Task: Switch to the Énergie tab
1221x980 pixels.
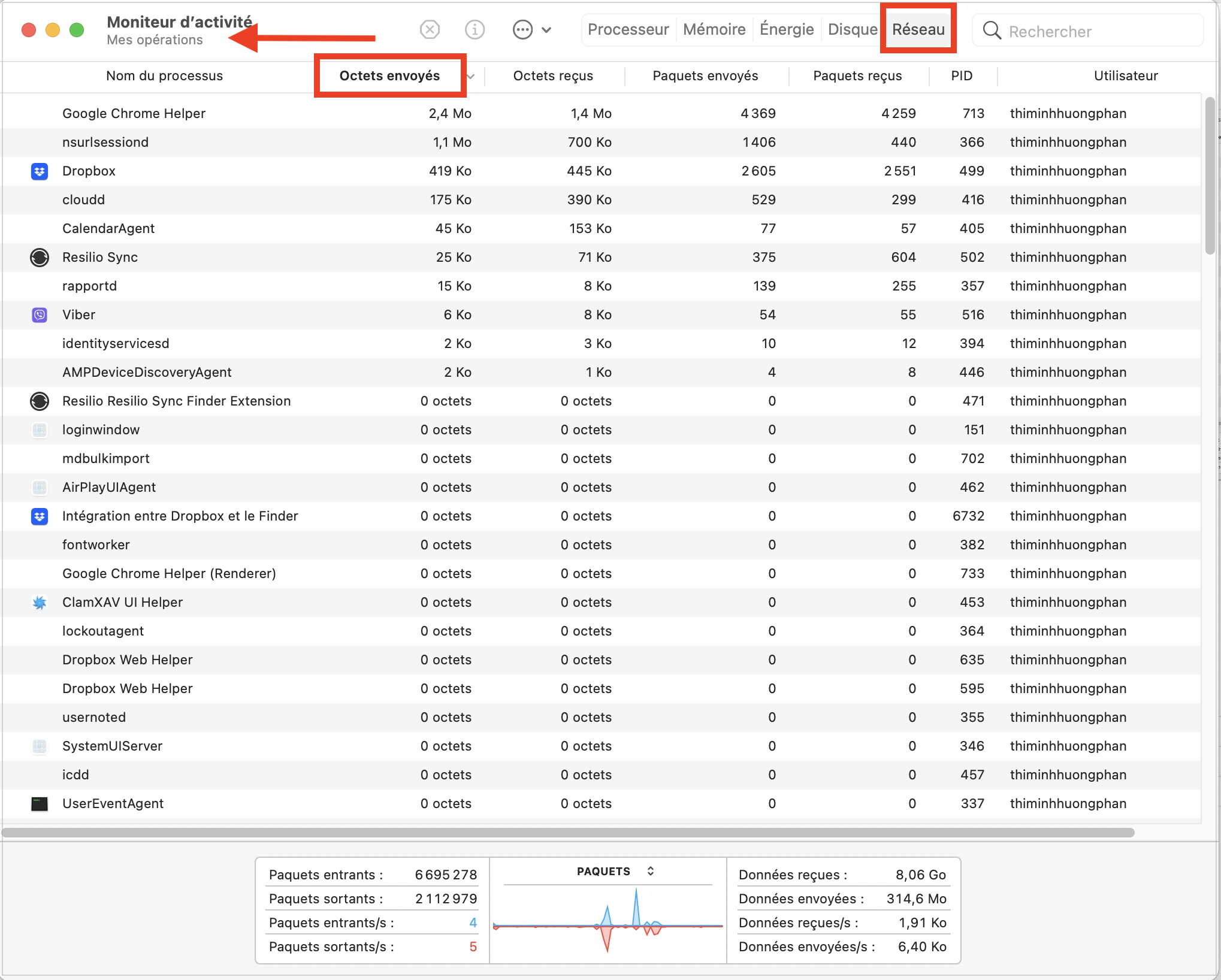Action: point(787,29)
